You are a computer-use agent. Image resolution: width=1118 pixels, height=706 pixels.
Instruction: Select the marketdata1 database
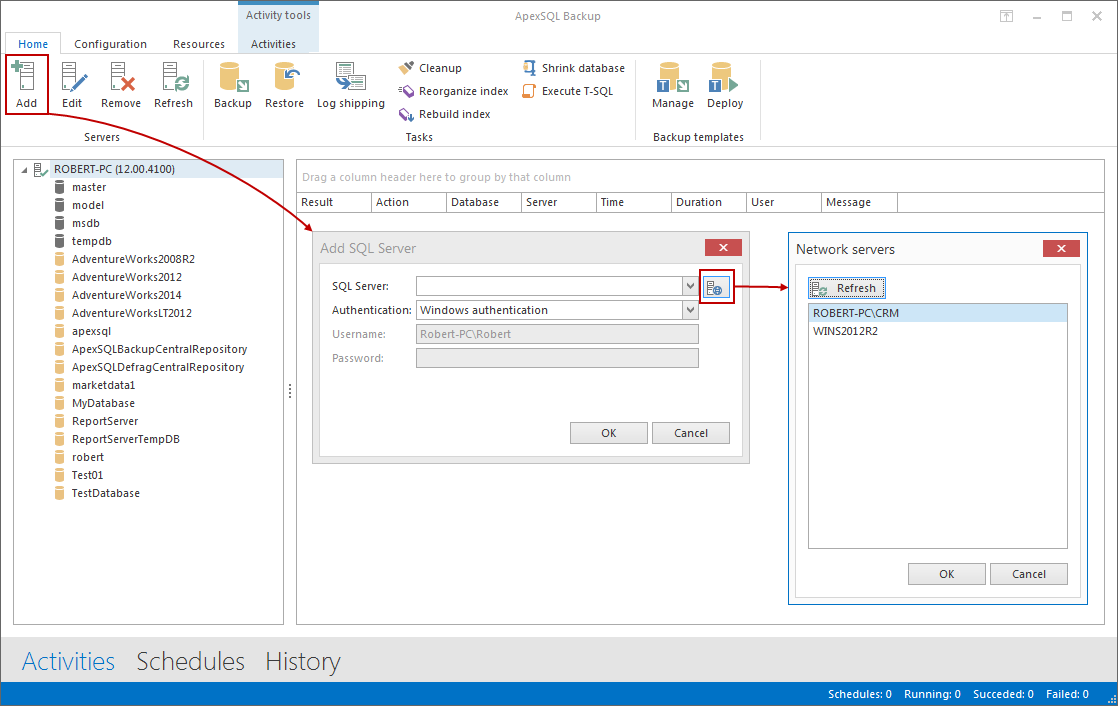click(103, 385)
